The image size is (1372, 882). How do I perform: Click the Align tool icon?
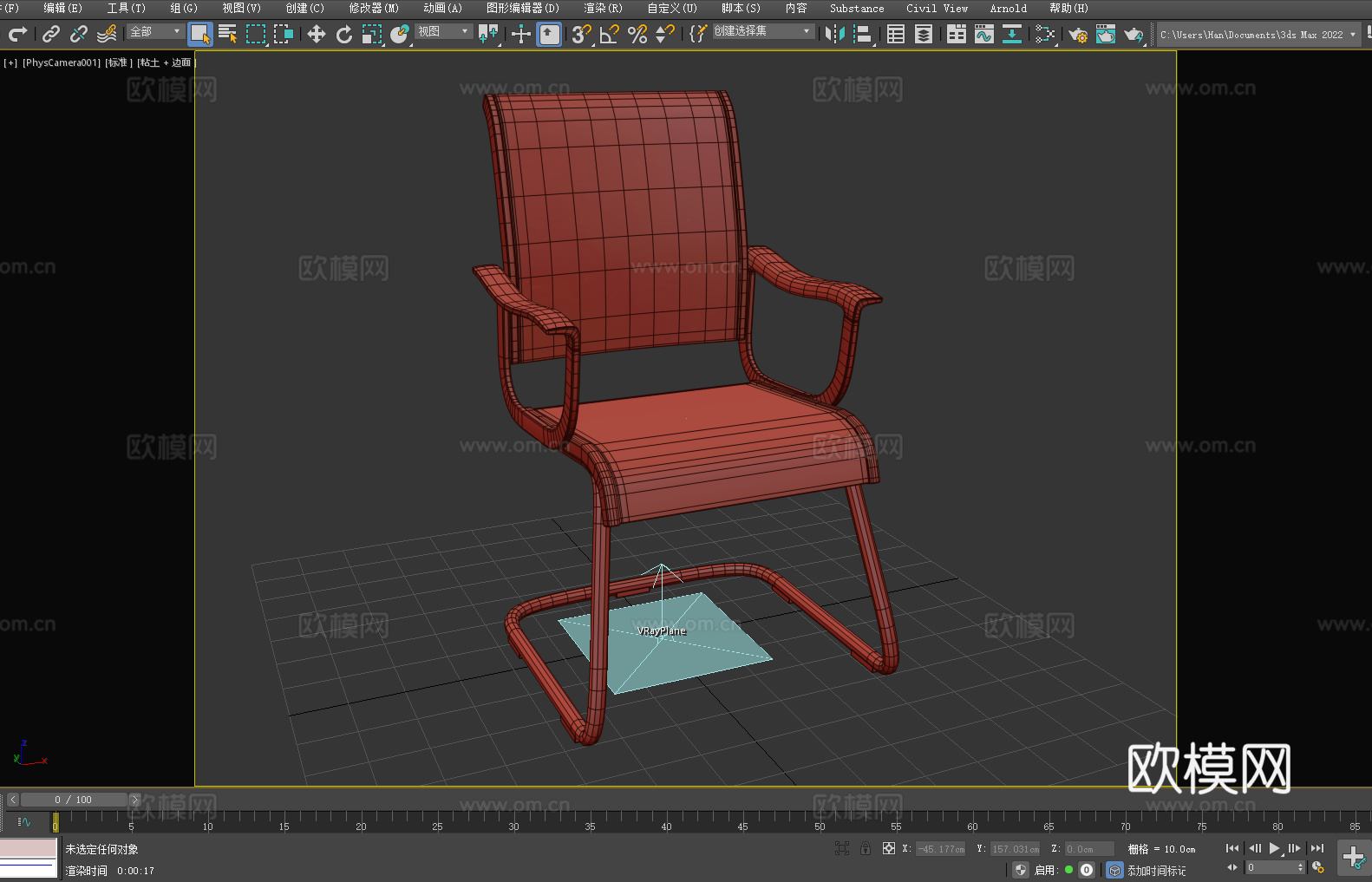[x=863, y=34]
